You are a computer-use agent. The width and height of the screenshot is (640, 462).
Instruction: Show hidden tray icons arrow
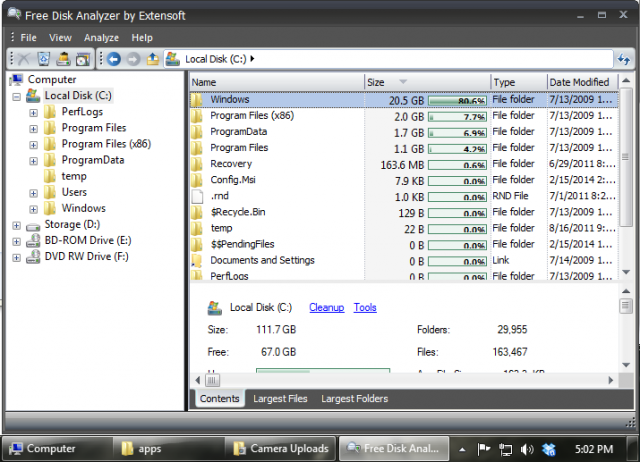[x=462, y=450]
